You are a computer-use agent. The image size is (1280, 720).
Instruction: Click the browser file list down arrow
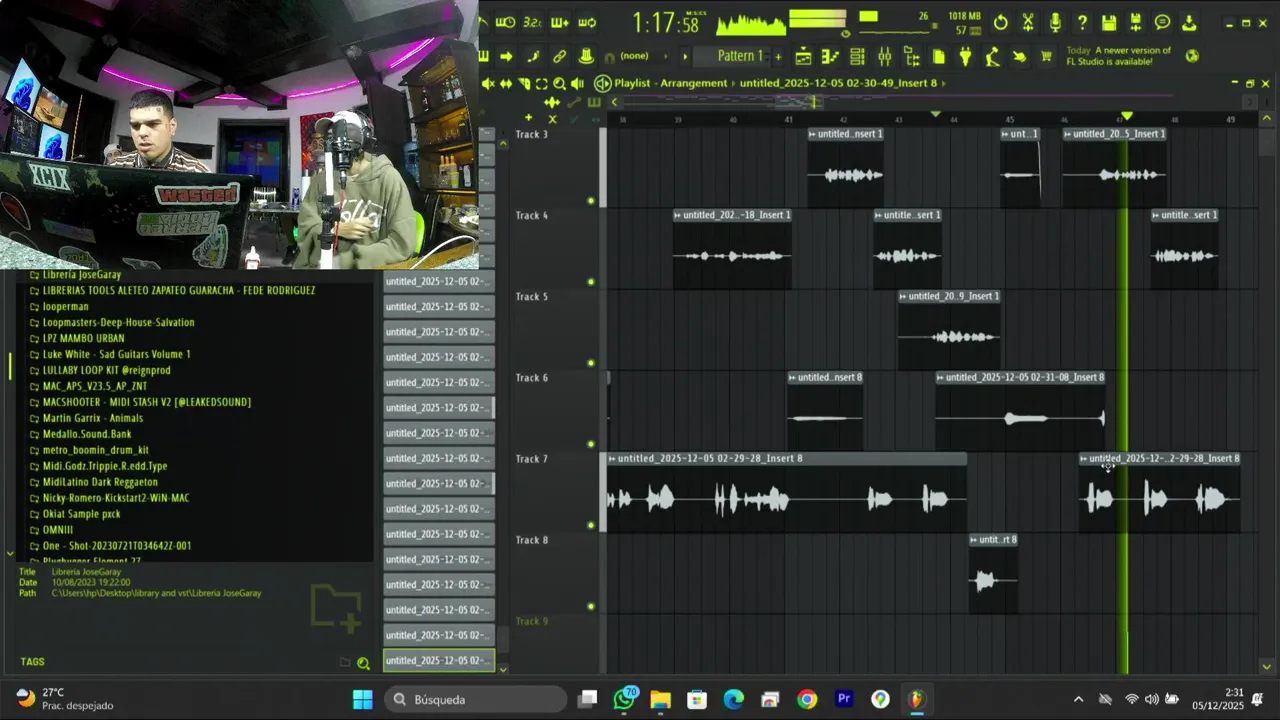tap(503, 669)
